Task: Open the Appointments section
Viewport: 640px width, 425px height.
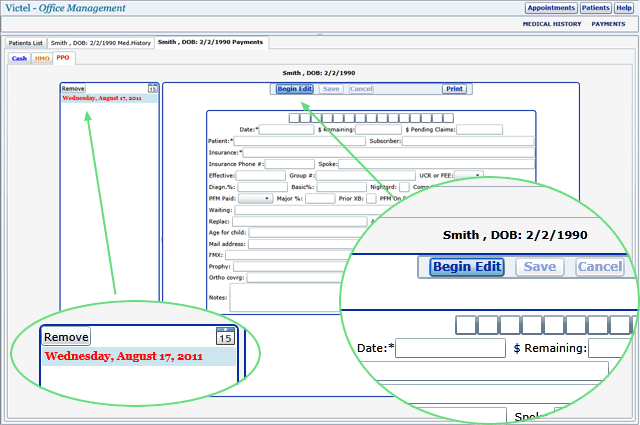Action: point(551,8)
